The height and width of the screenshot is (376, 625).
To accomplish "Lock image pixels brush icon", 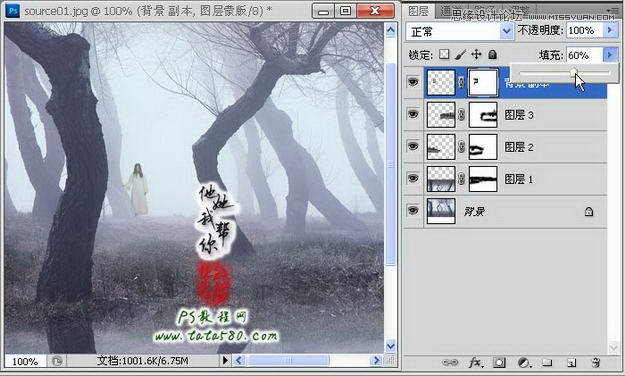I will pos(460,54).
